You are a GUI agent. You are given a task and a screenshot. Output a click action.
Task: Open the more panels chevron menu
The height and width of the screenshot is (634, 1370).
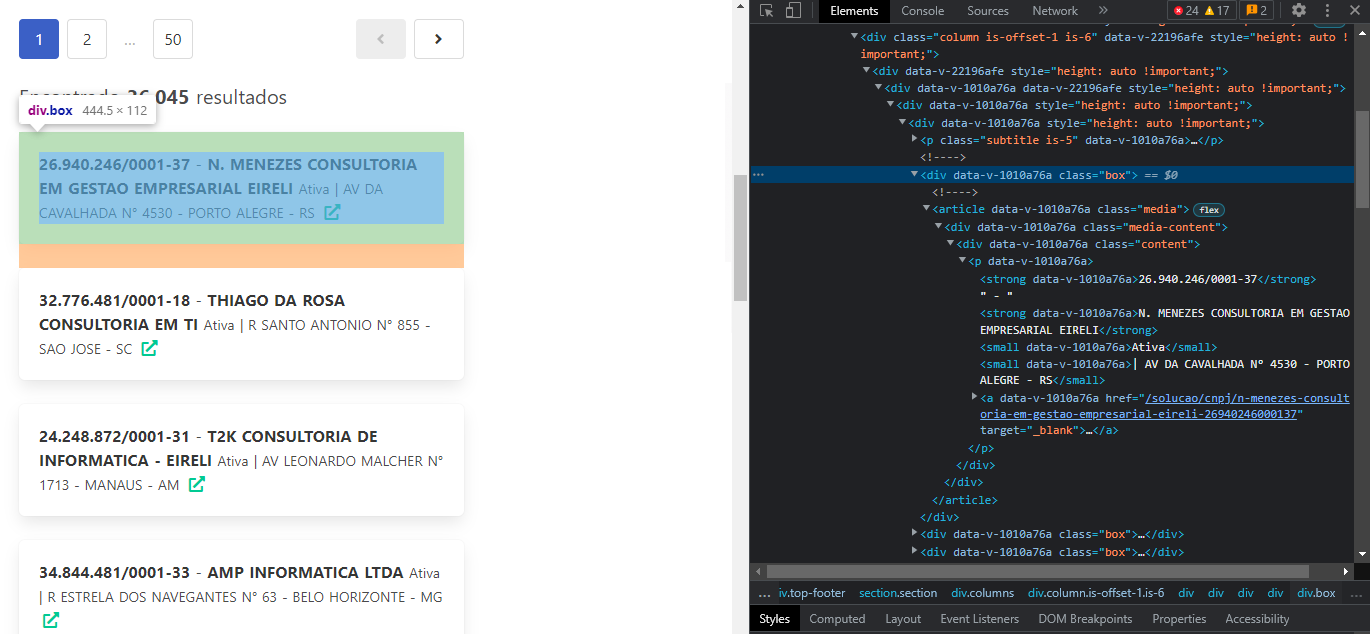pos(1103,11)
